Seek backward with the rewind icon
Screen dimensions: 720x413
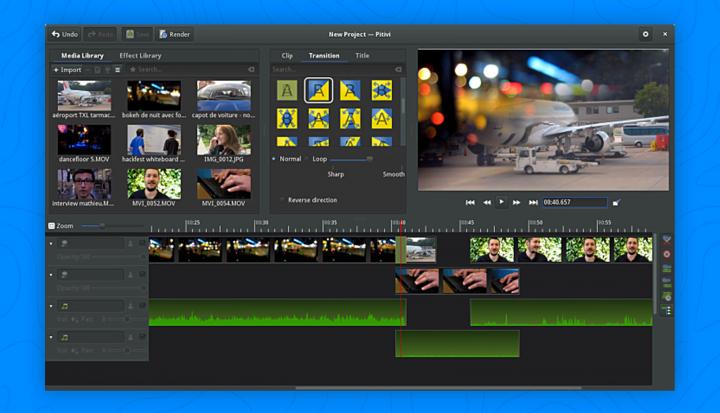click(486, 202)
